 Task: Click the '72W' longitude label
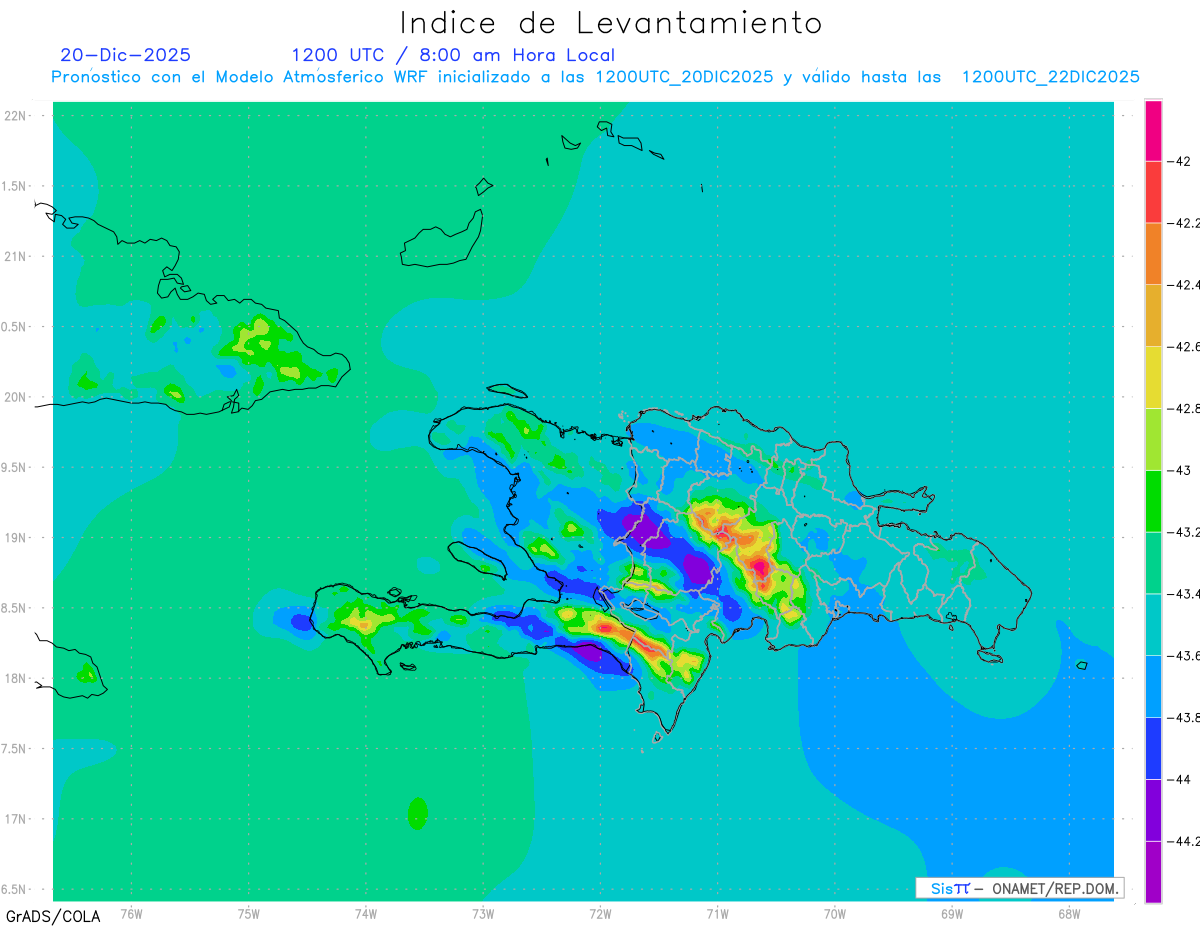[x=600, y=913]
